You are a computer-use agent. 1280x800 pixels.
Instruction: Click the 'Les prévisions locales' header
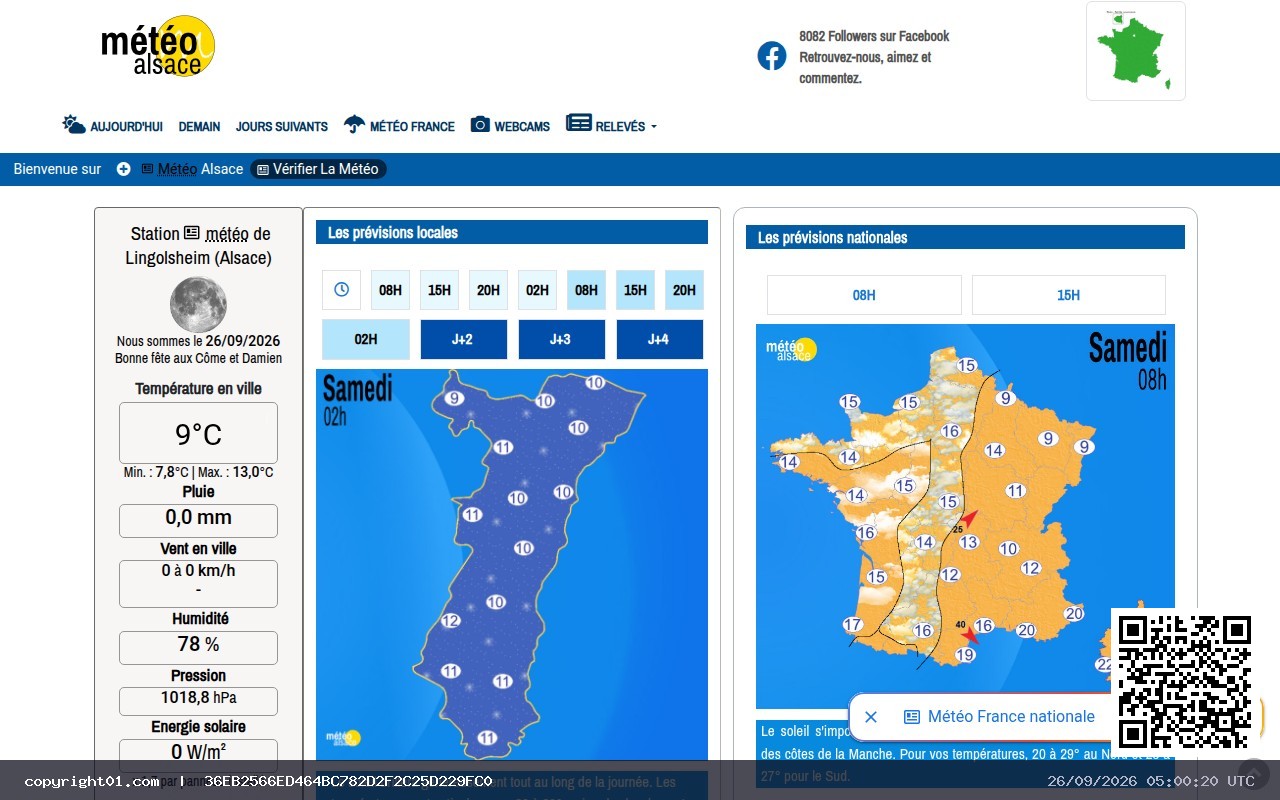point(512,232)
